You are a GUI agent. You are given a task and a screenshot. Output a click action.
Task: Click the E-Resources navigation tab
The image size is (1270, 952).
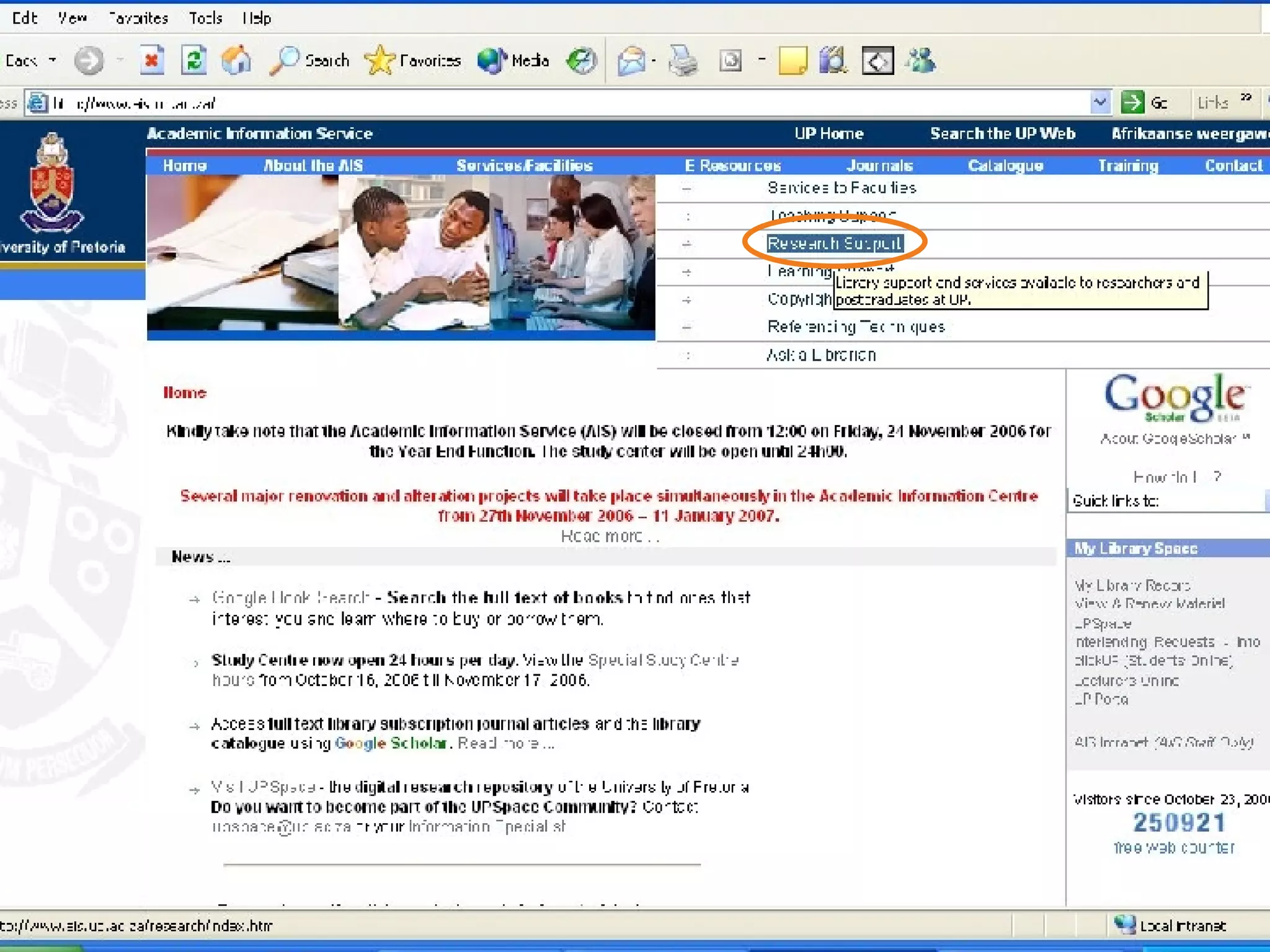pos(732,165)
